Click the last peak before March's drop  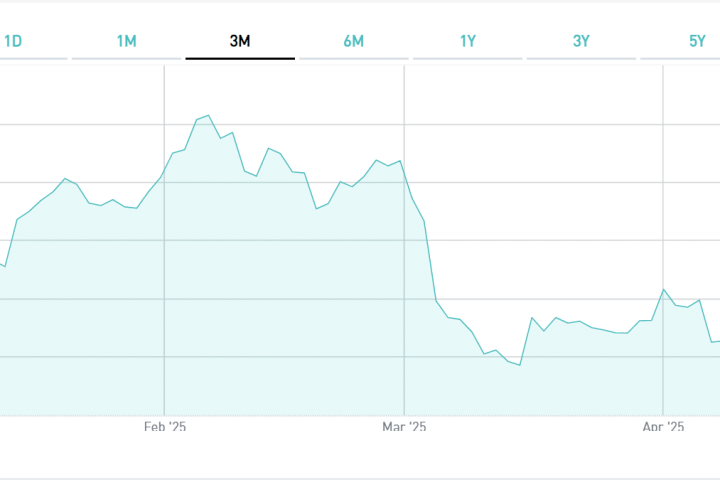click(x=400, y=160)
